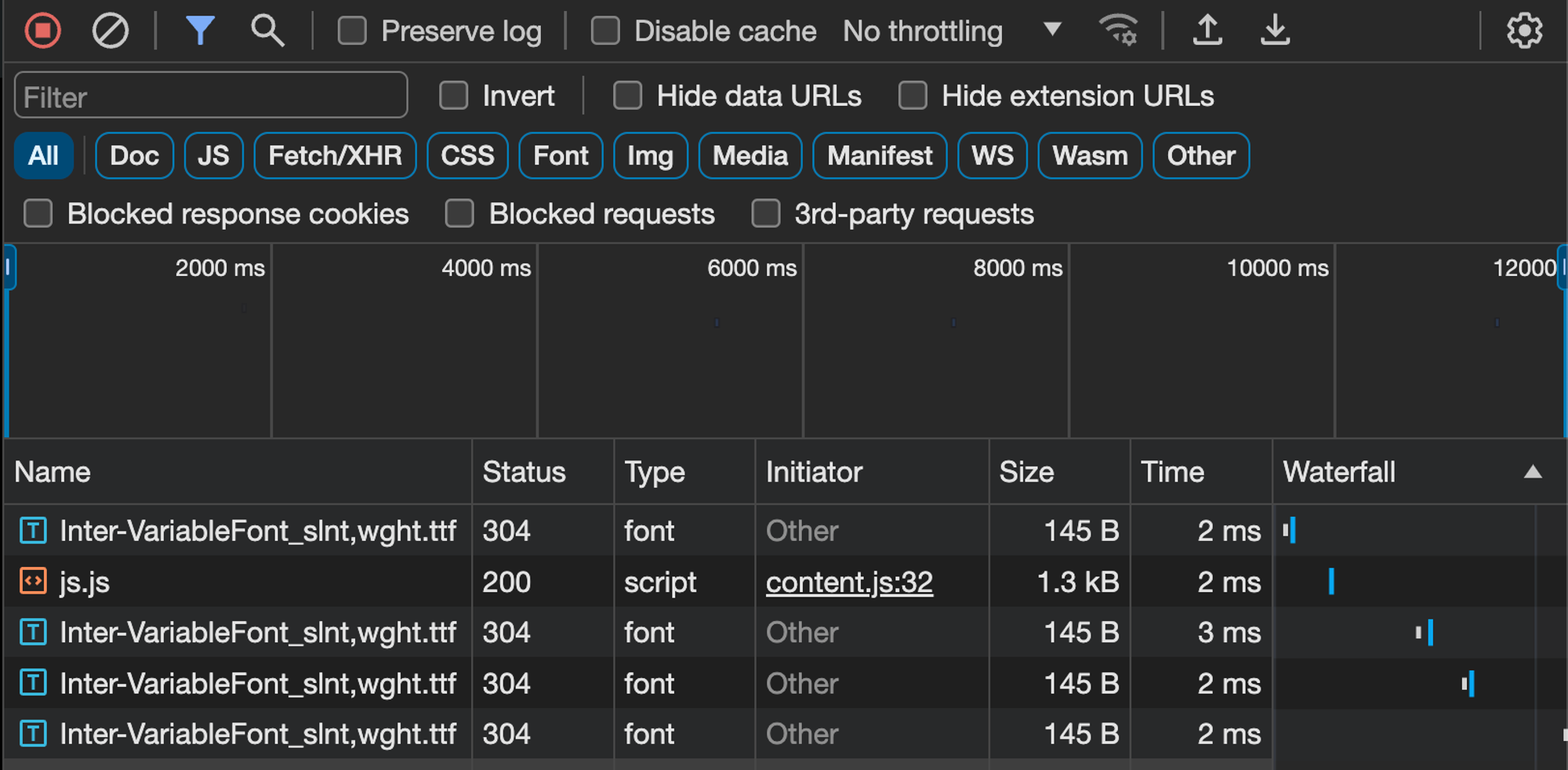Click the 6000 ms overview marker
Viewport: 1568px width, 770px height.
pos(751,268)
